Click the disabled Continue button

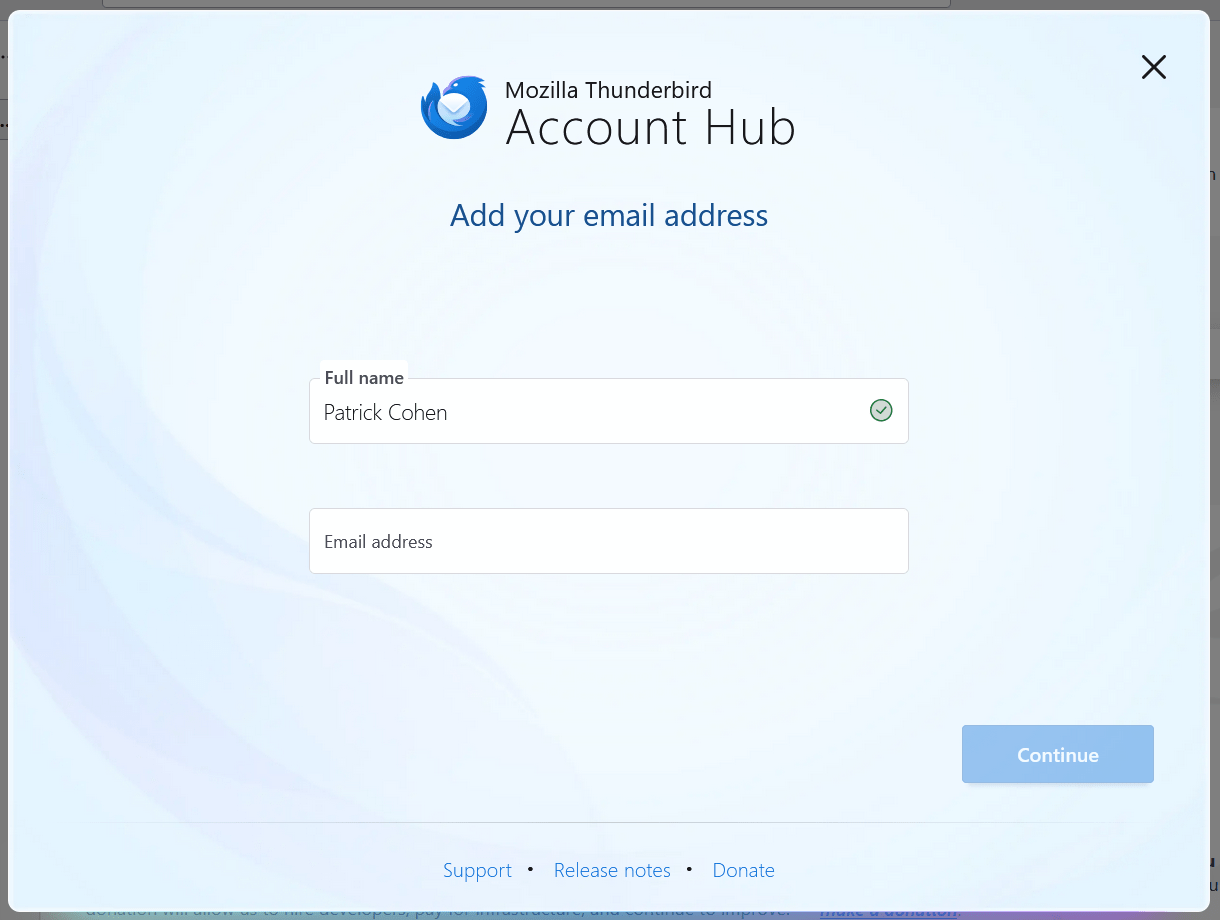[x=1057, y=754]
